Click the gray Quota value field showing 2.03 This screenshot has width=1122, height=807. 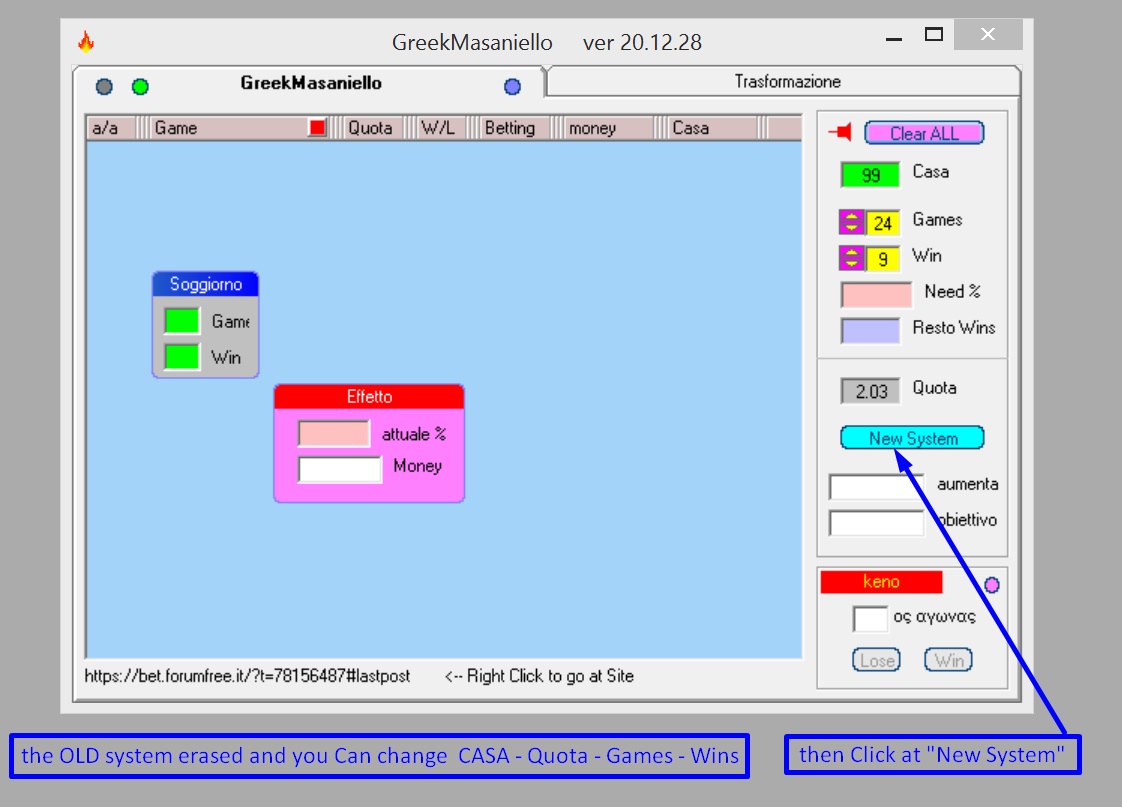coord(870,391)
